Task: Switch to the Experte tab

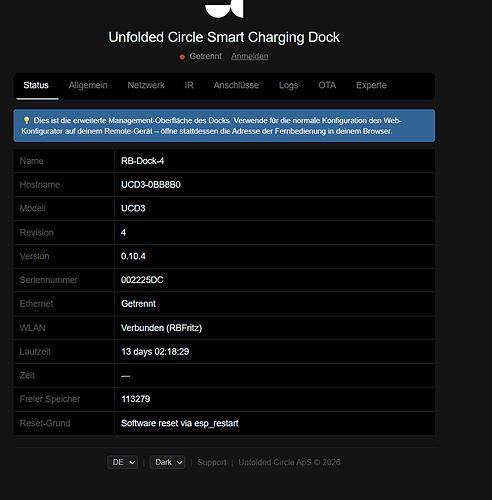Action: (371, 85)
